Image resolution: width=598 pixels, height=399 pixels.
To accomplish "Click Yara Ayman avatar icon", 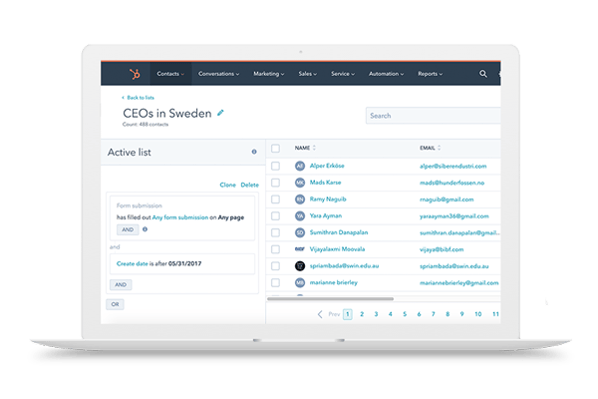I will (300, 216).
